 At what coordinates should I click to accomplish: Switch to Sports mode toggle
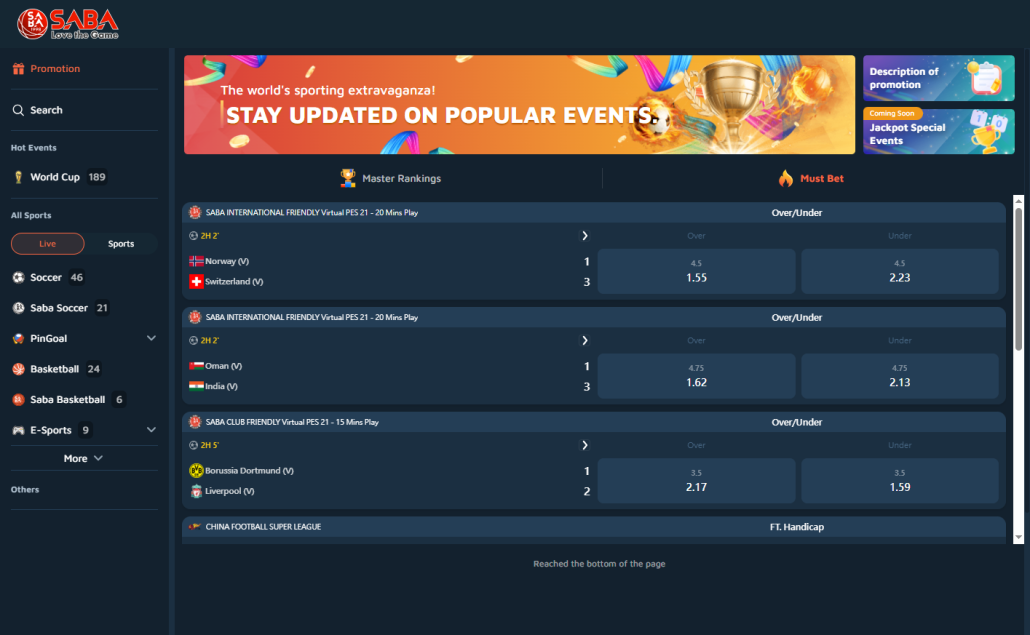[121, 244]
